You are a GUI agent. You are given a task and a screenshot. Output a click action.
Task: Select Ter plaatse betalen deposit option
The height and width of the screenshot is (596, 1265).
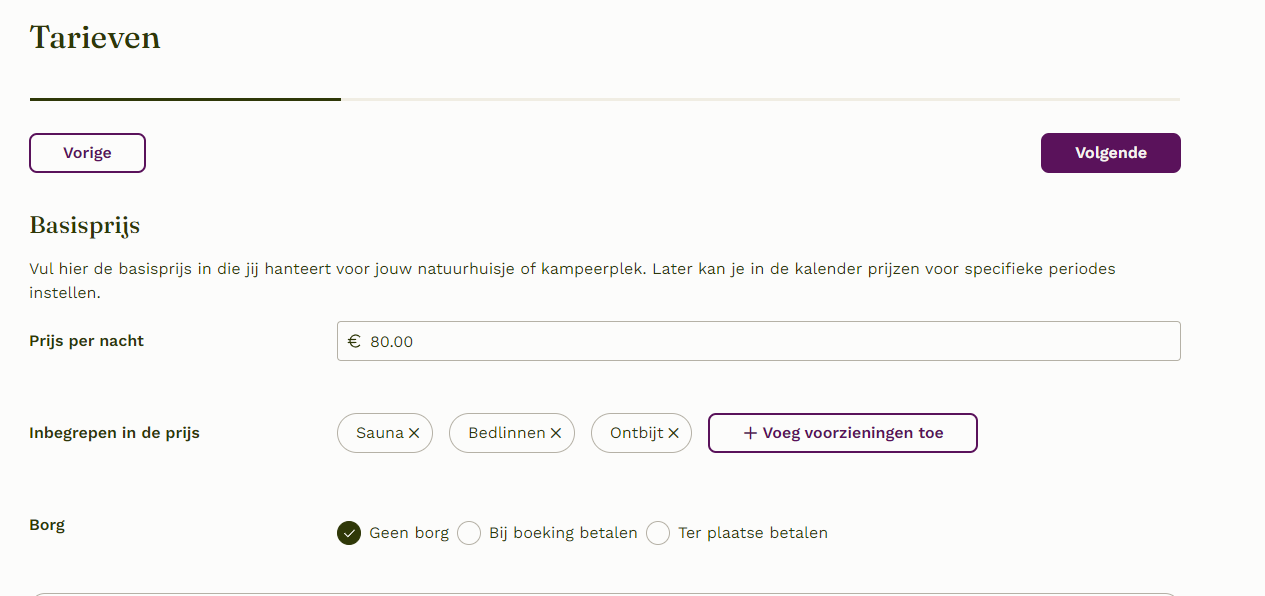[658, 533]
